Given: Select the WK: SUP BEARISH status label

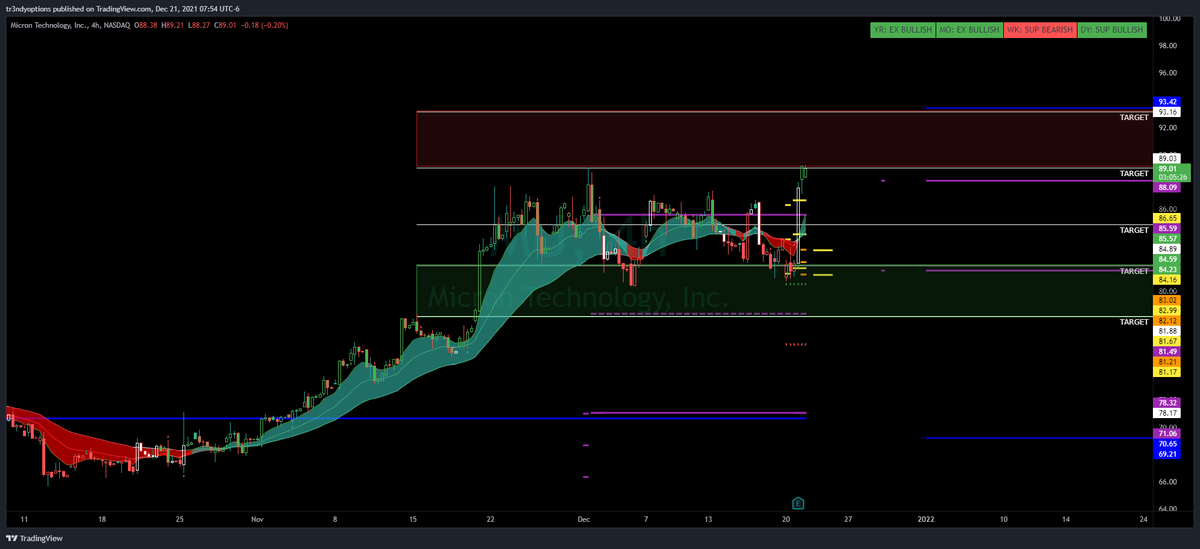Looking at the screenshot, I should point(1039,30).
